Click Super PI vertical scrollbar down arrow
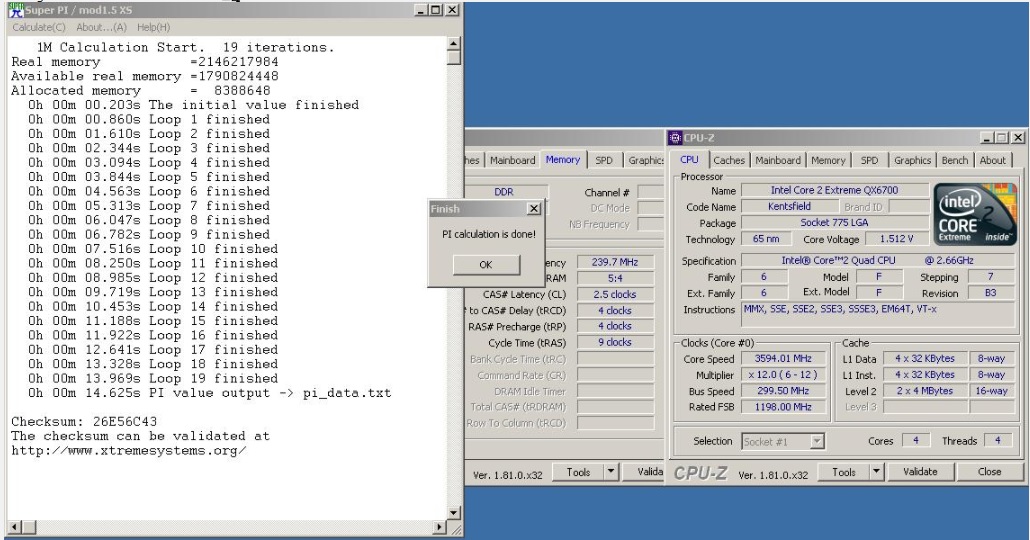 453,512
